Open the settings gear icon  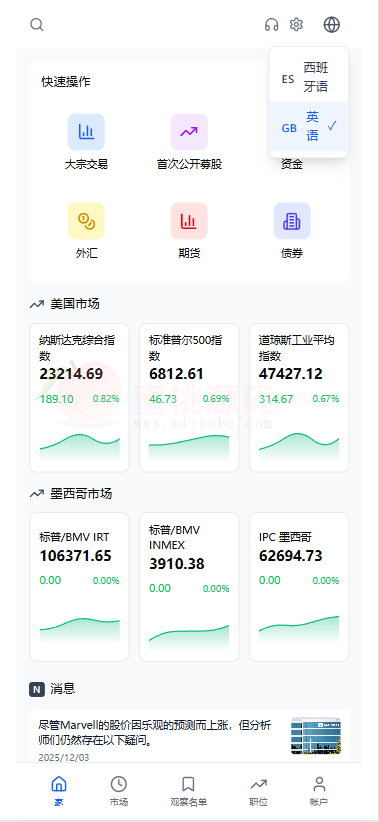[297, 25]
